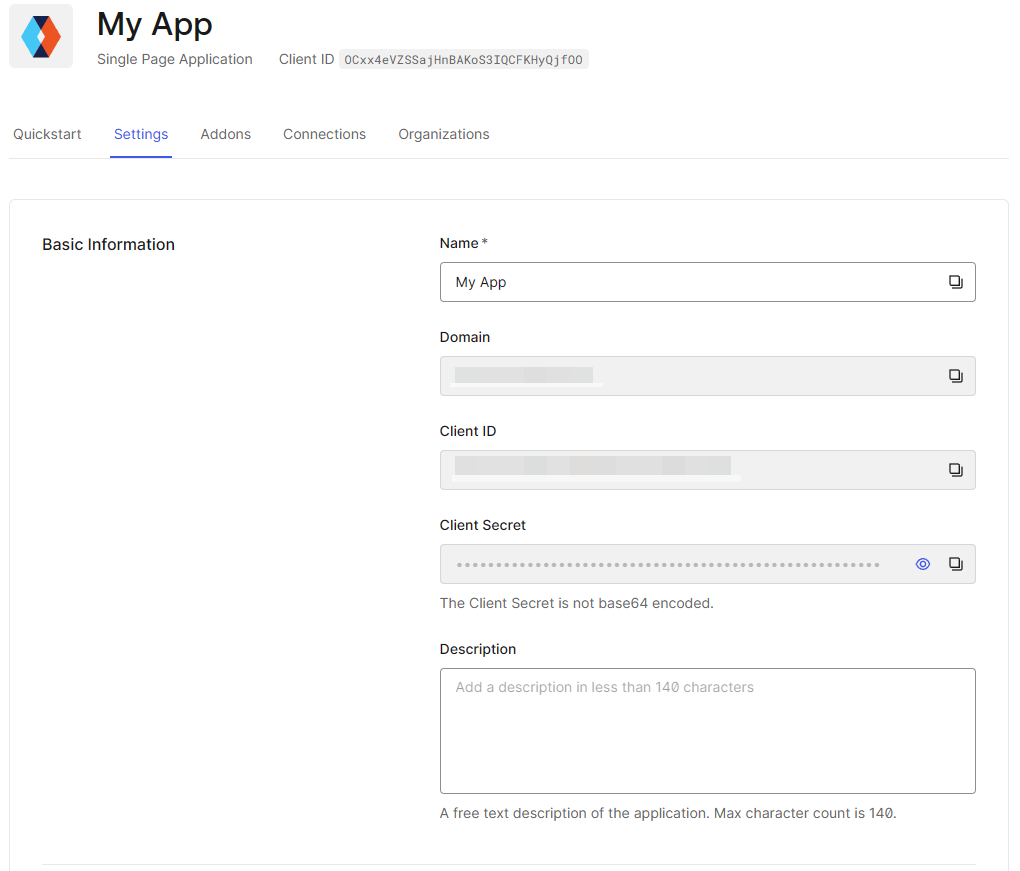Click the Basic Information section heading
This screenshot has width=1020, height=871.
(108, 245)
